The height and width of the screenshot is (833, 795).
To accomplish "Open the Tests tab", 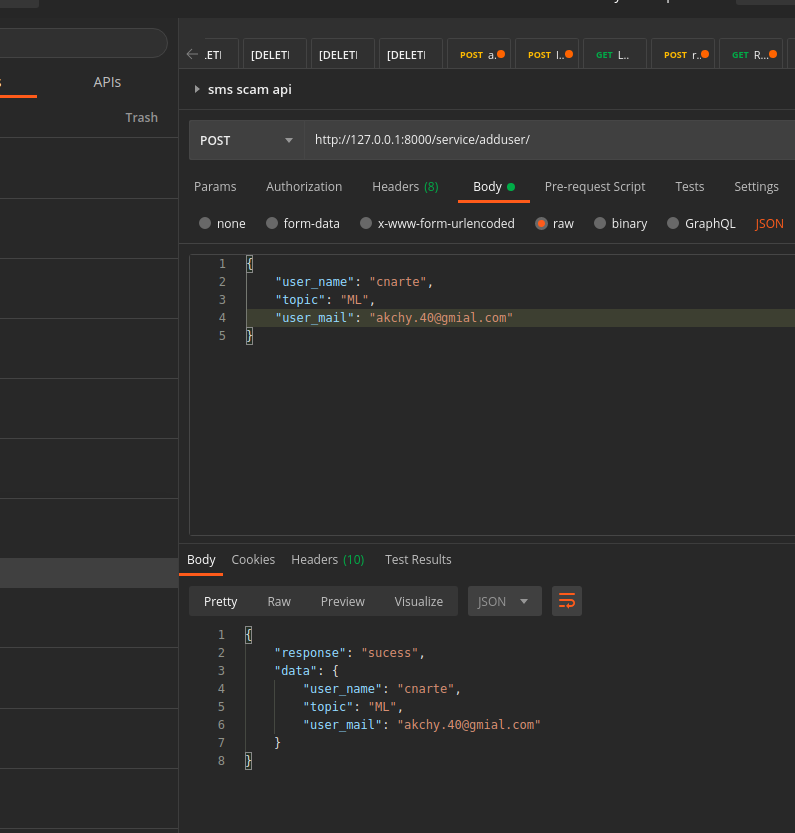I will point(689,186).
